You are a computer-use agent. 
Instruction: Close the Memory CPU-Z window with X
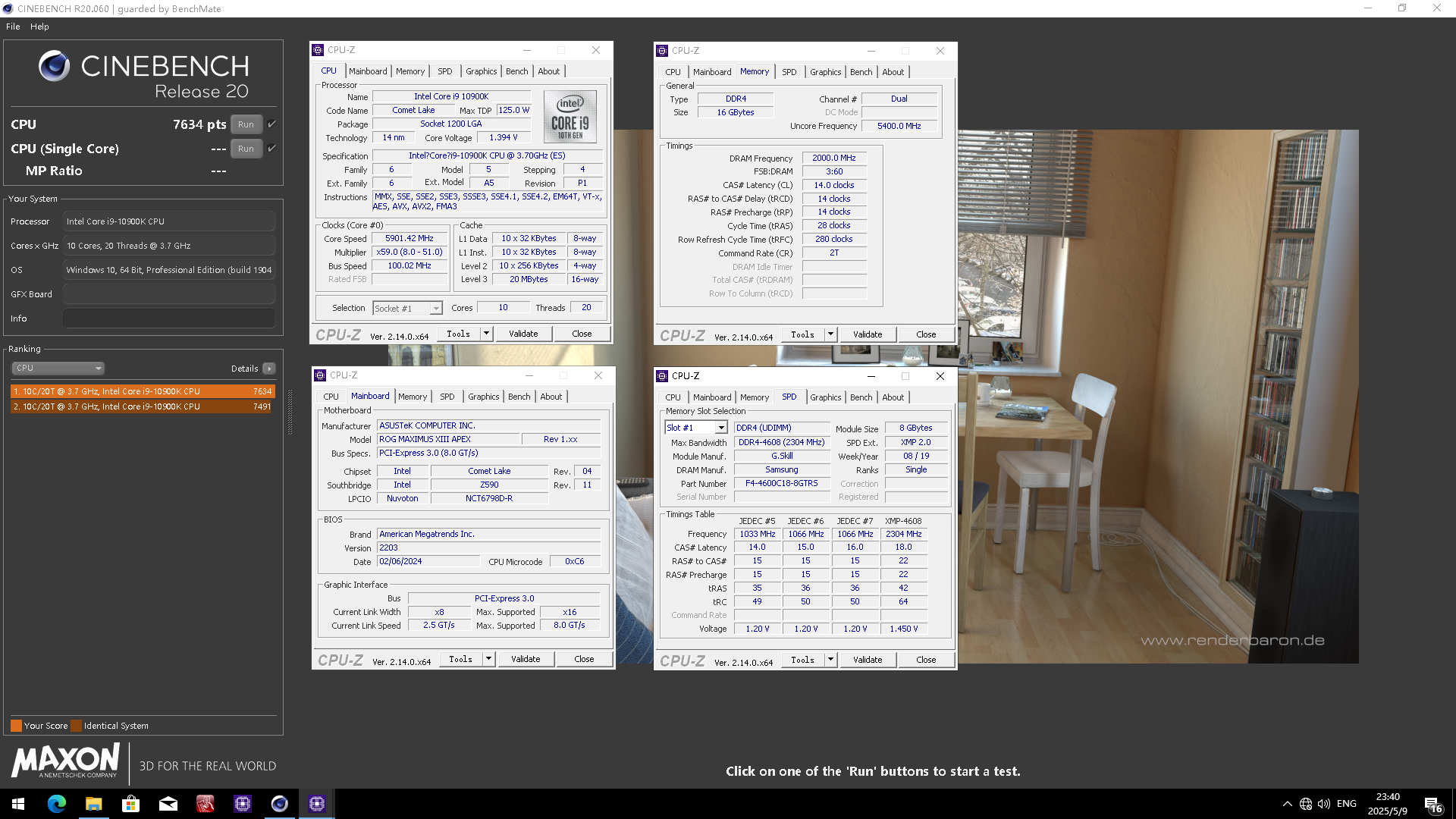tap(940, 51)
